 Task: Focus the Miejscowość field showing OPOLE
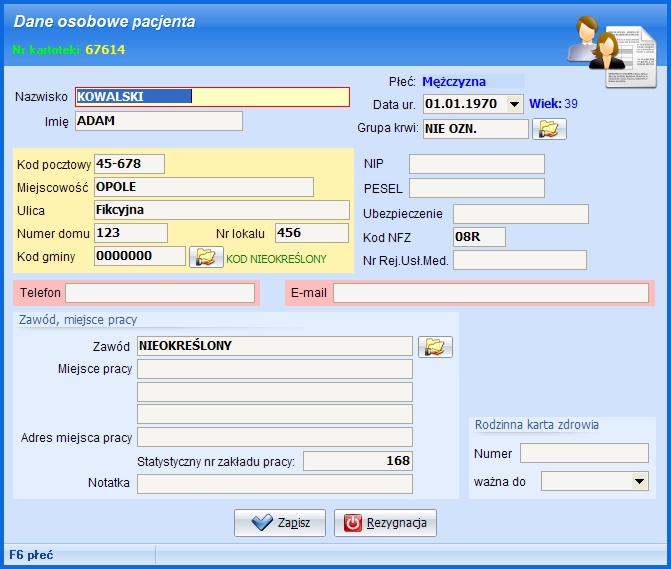click(203, 187)
